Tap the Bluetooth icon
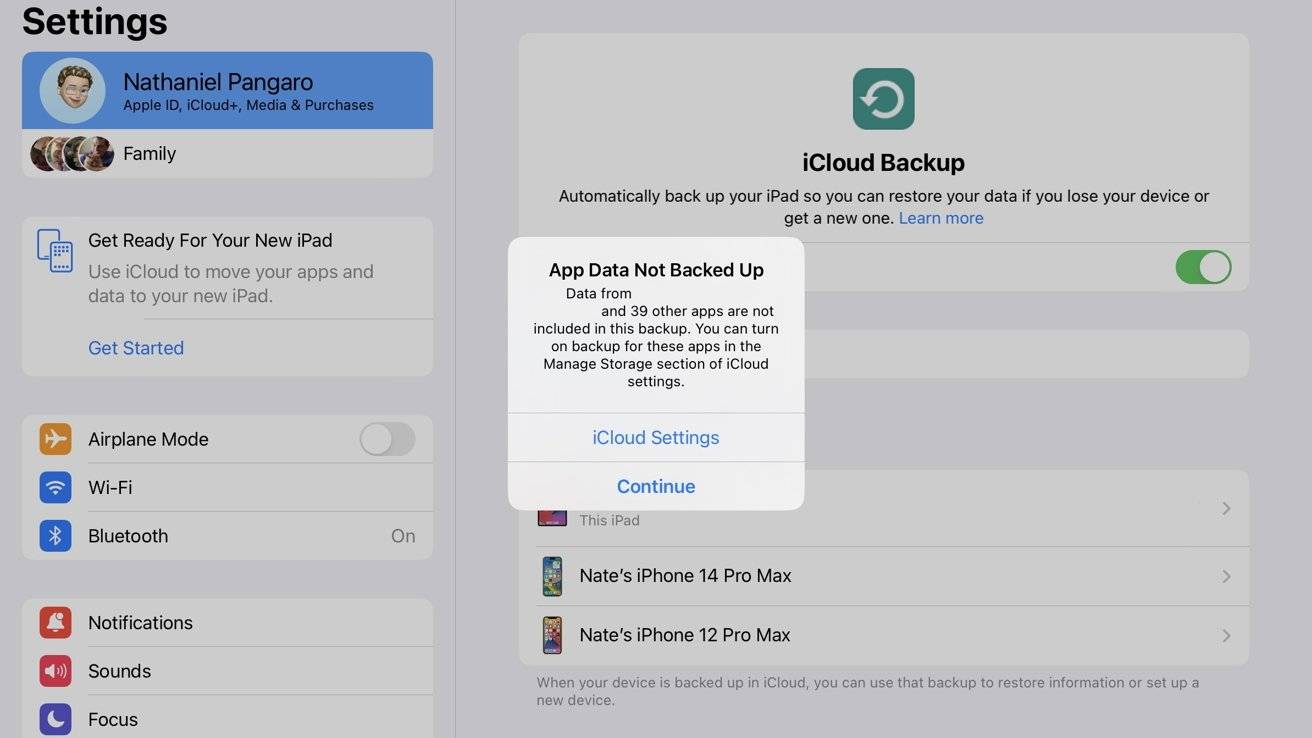 56,536
